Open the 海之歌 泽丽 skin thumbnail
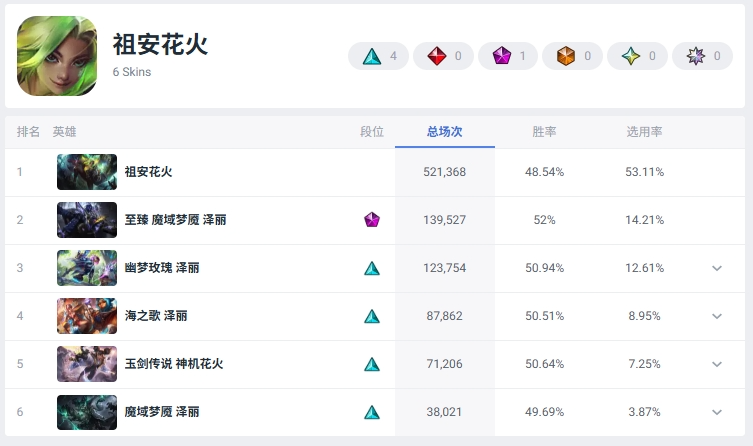Screen dimensions: 753x446 click(87, 316)
